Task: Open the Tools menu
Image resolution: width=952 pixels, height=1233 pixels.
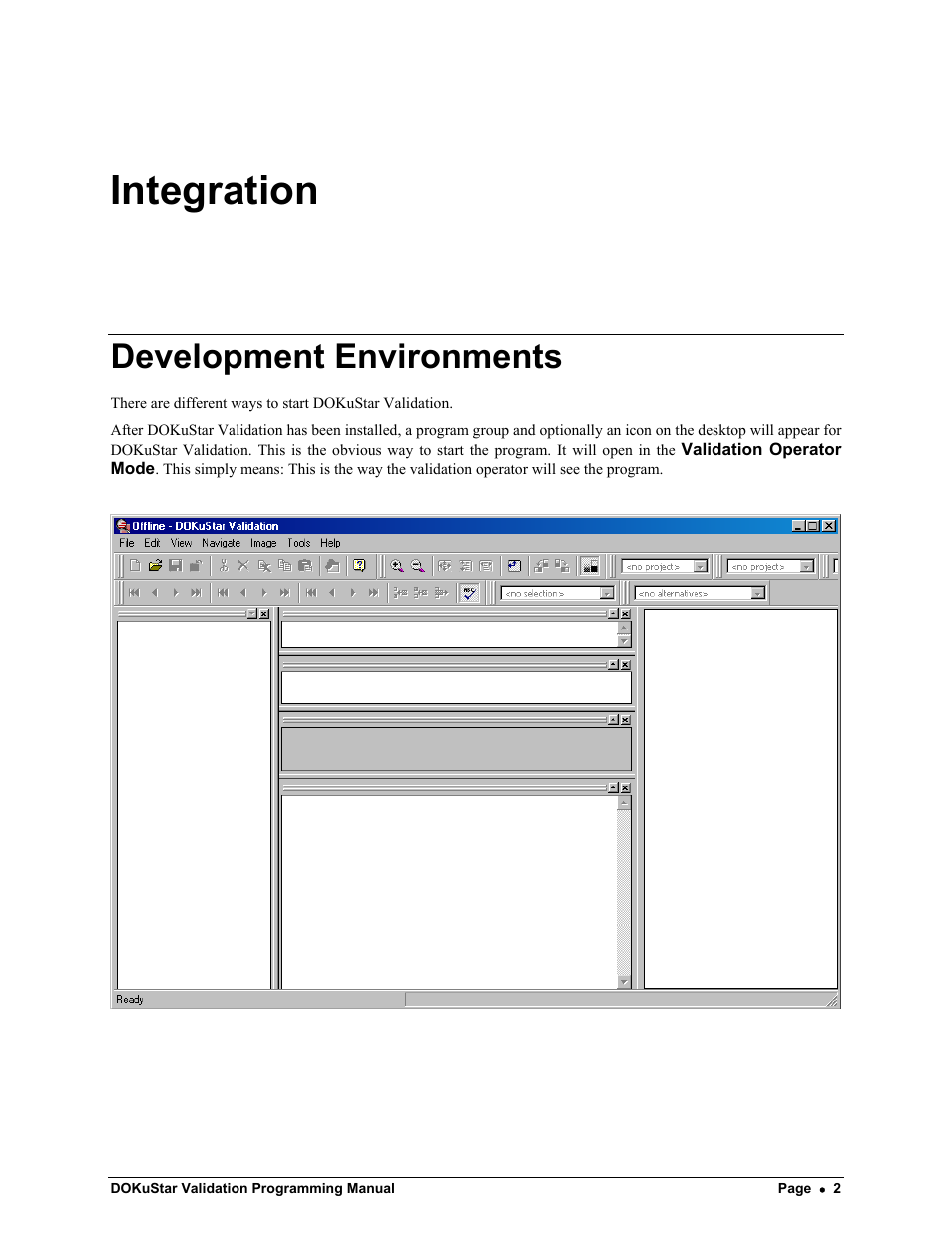Action: click(x=299, y=544)
